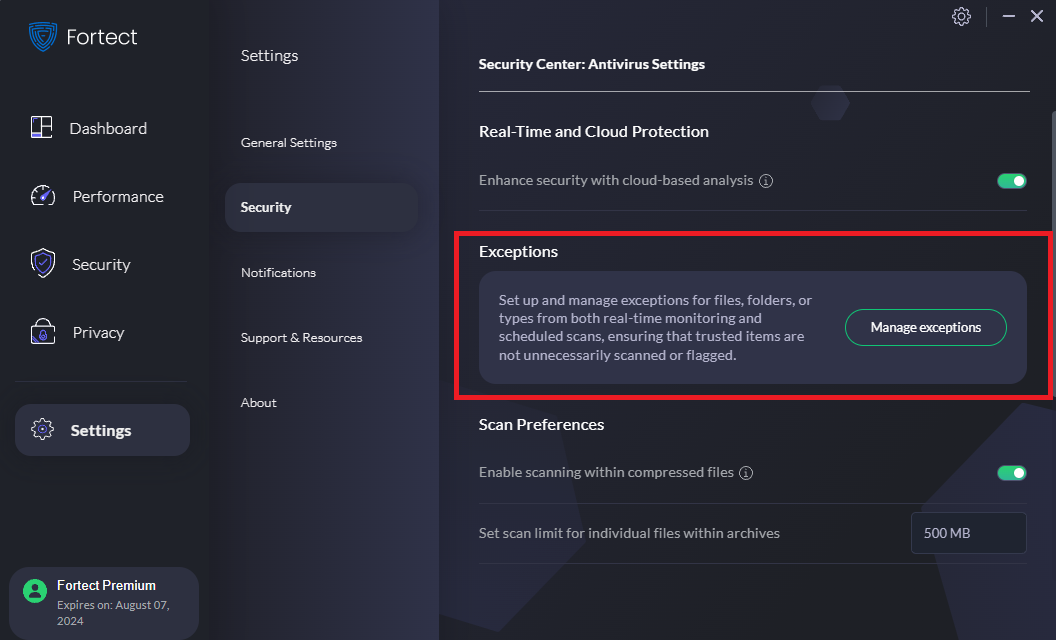Open General Settings
Screen dimensions: 1056x640
click(288, 142)
